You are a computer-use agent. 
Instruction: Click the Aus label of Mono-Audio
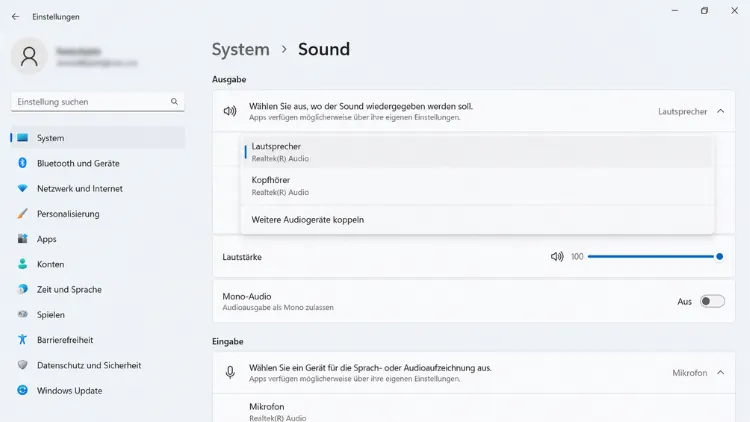tap(684, 301)
